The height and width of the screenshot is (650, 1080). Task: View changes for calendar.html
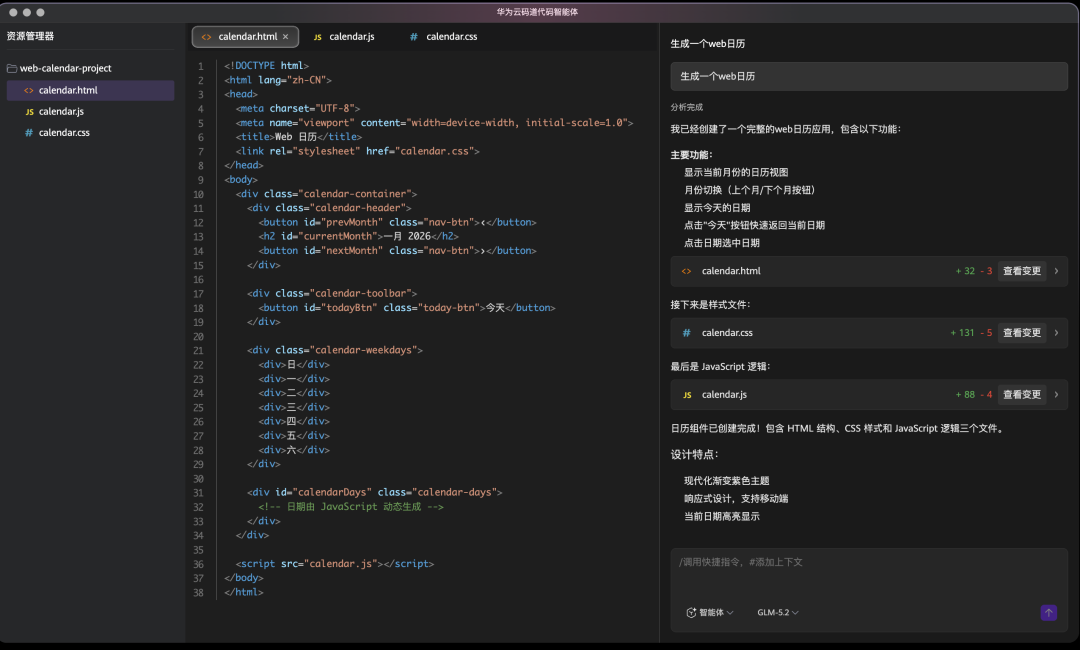tap(1021, 271)
